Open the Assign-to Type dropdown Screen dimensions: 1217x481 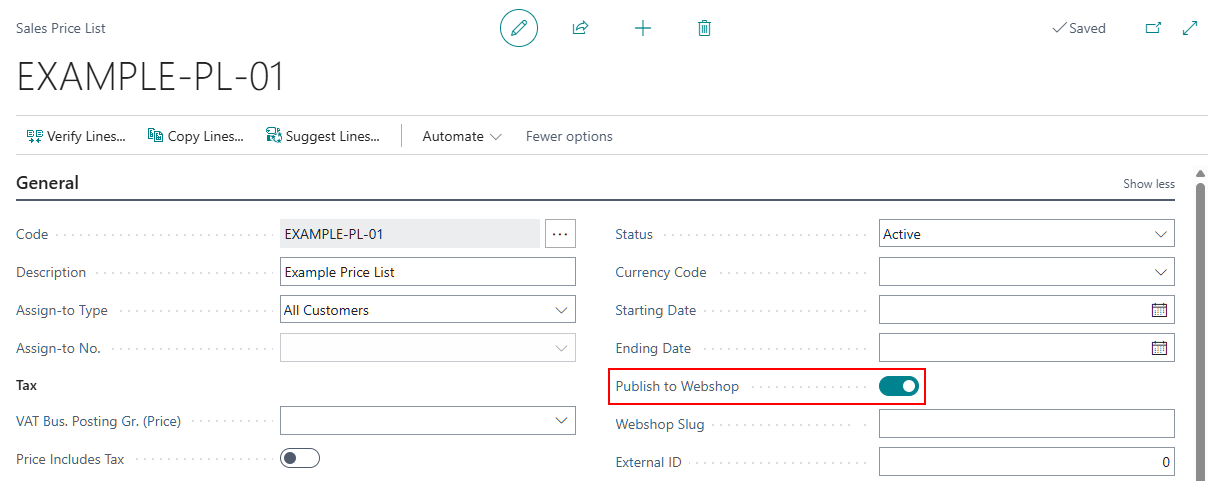[428, 310]
